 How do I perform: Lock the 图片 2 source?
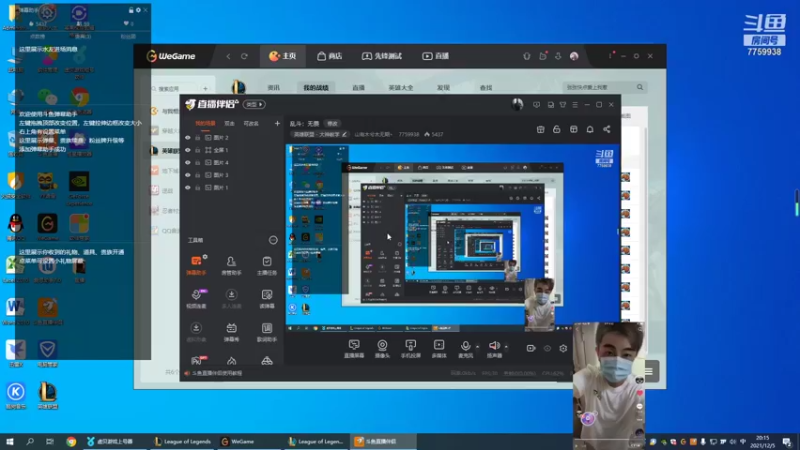point(197,138)
